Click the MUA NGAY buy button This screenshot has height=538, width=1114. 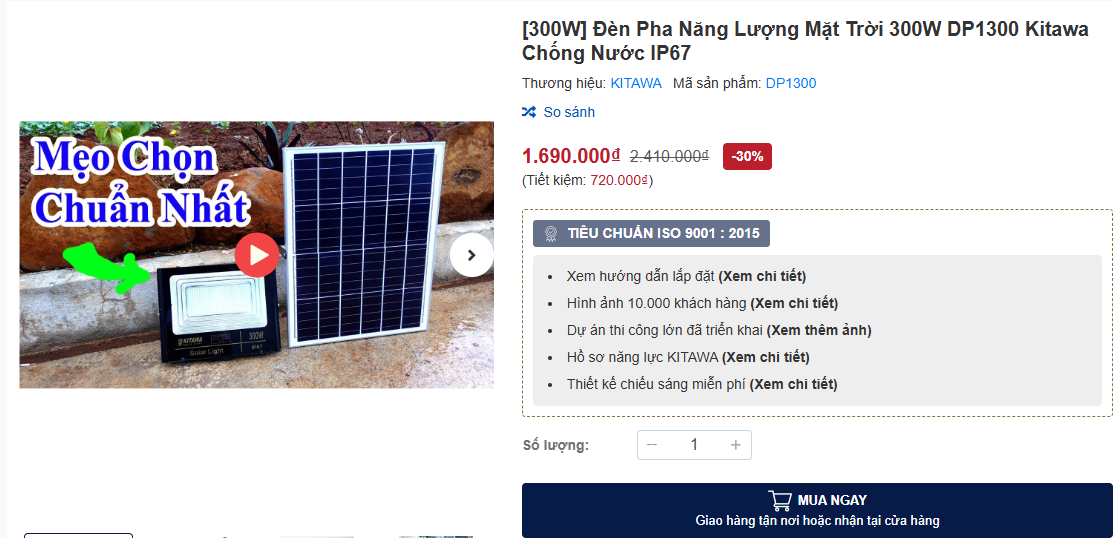click(x=817, y=510)
